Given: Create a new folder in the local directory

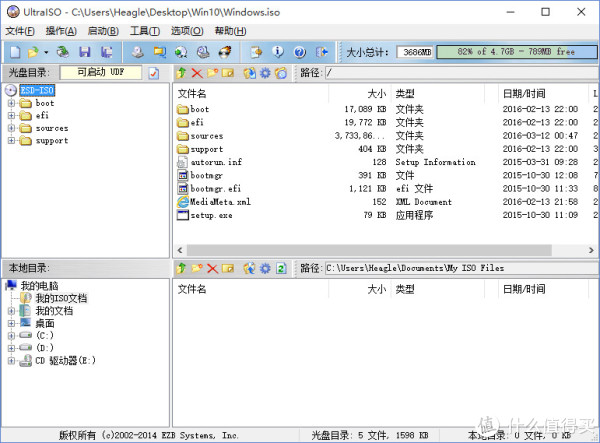Looking at the screenshot, I should (197, 268).
